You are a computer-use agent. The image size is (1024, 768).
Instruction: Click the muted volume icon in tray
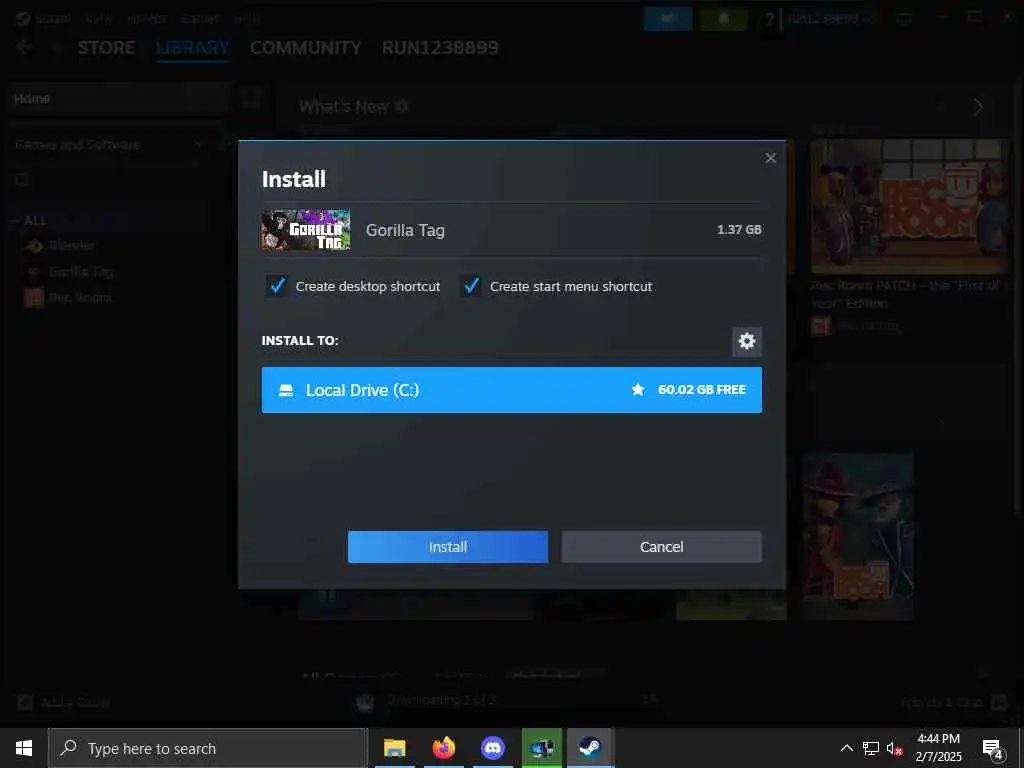895,748
